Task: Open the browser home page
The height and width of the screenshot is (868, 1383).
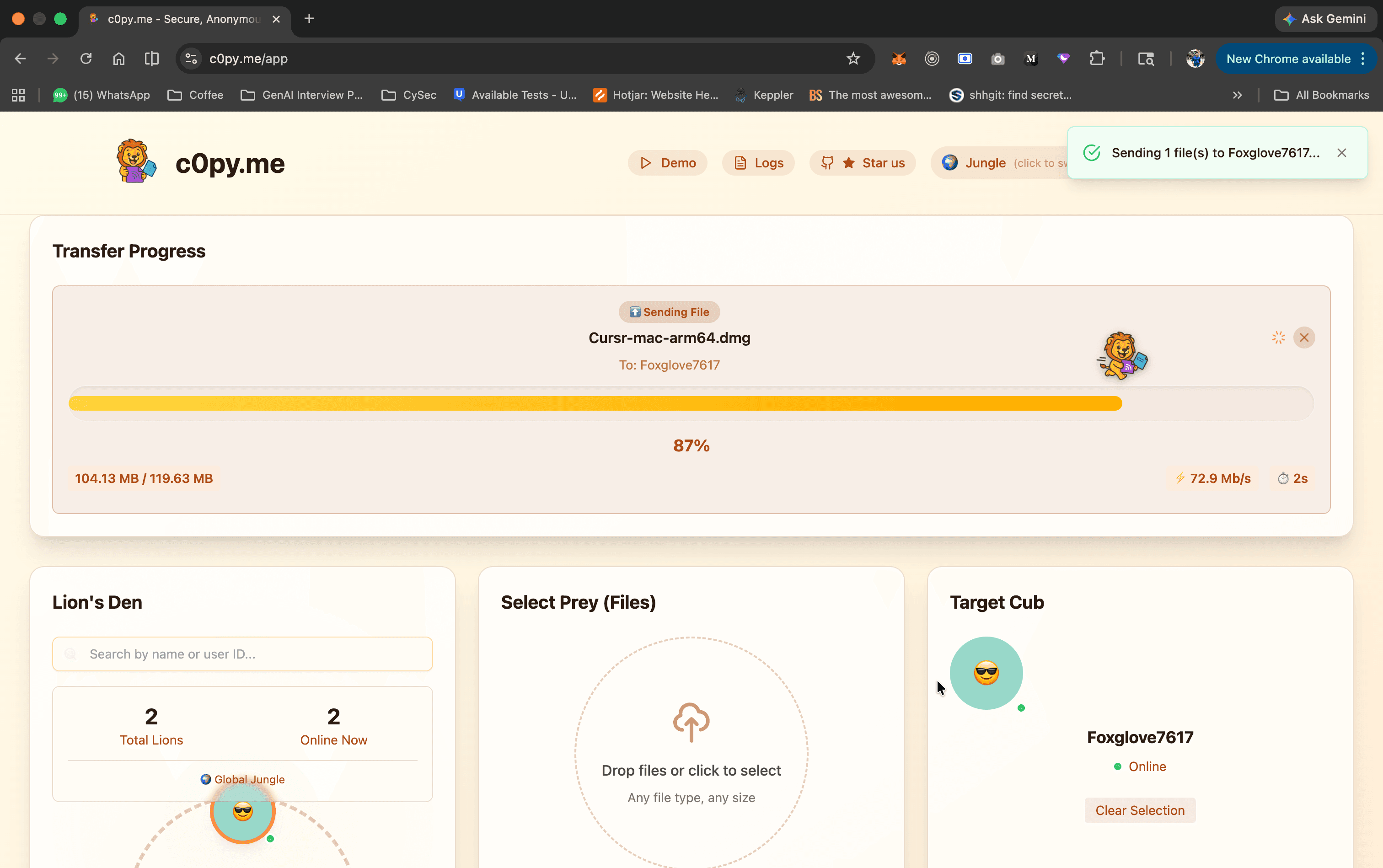Action: pyautogui.click(x=119, y=59)
